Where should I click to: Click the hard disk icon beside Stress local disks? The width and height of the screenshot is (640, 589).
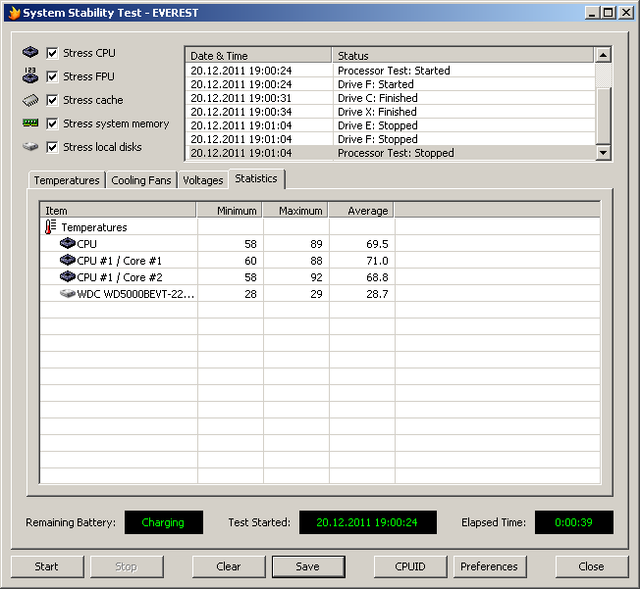pos(30,147)
